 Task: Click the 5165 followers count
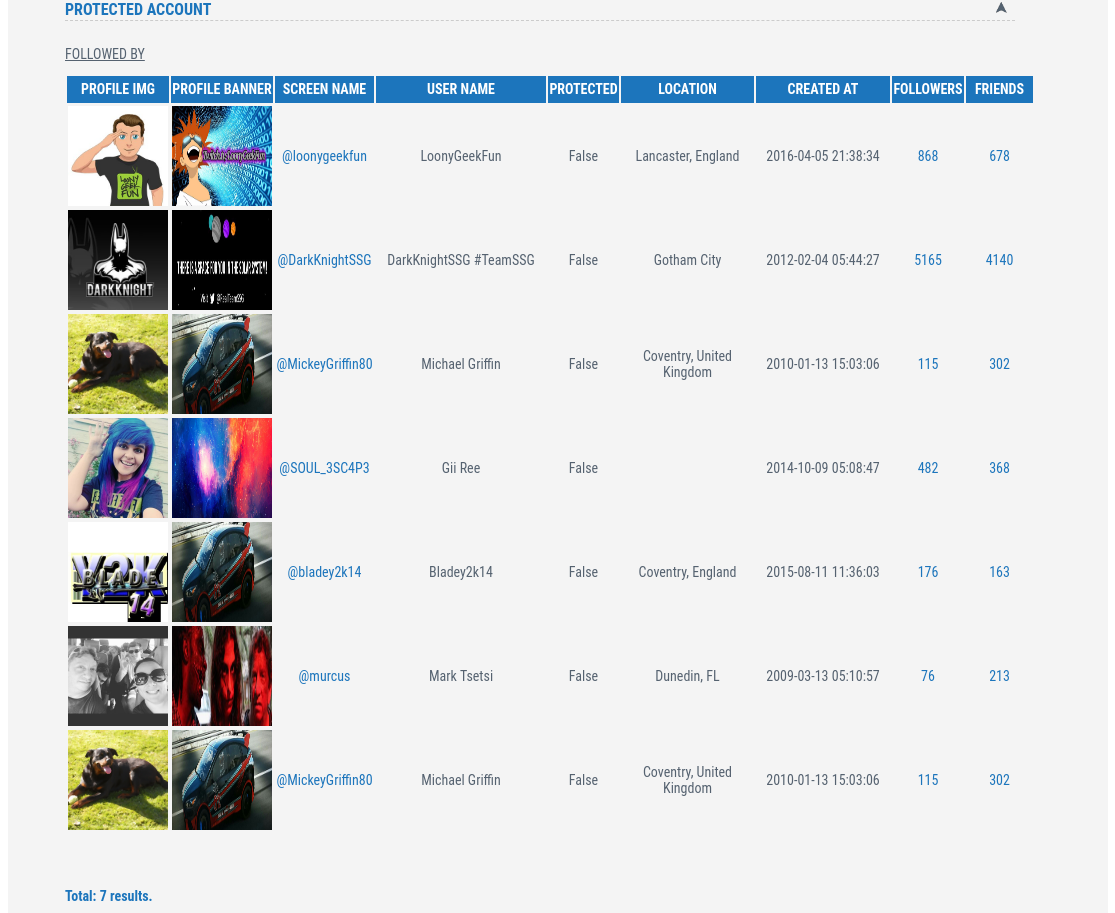[928, 260]
